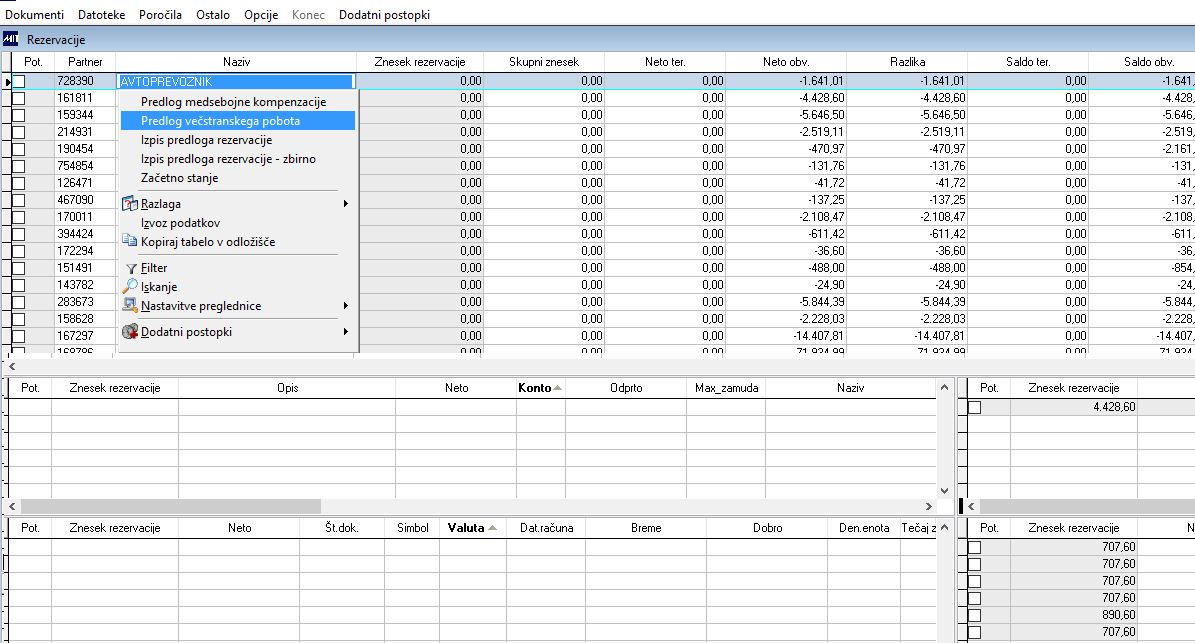Expand the Razlaga submenu arrow
1195x643 pixels.
pos(345,203)
